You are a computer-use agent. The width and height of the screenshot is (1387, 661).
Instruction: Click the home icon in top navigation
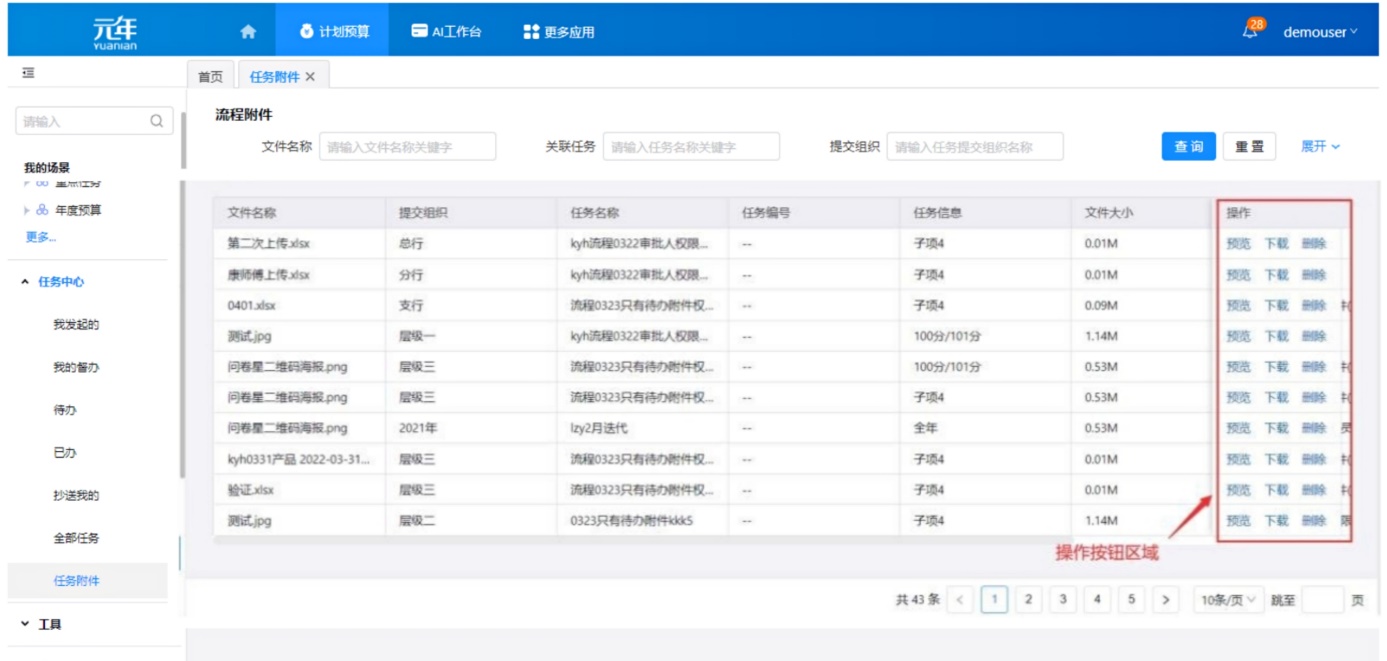click(248, 32)
